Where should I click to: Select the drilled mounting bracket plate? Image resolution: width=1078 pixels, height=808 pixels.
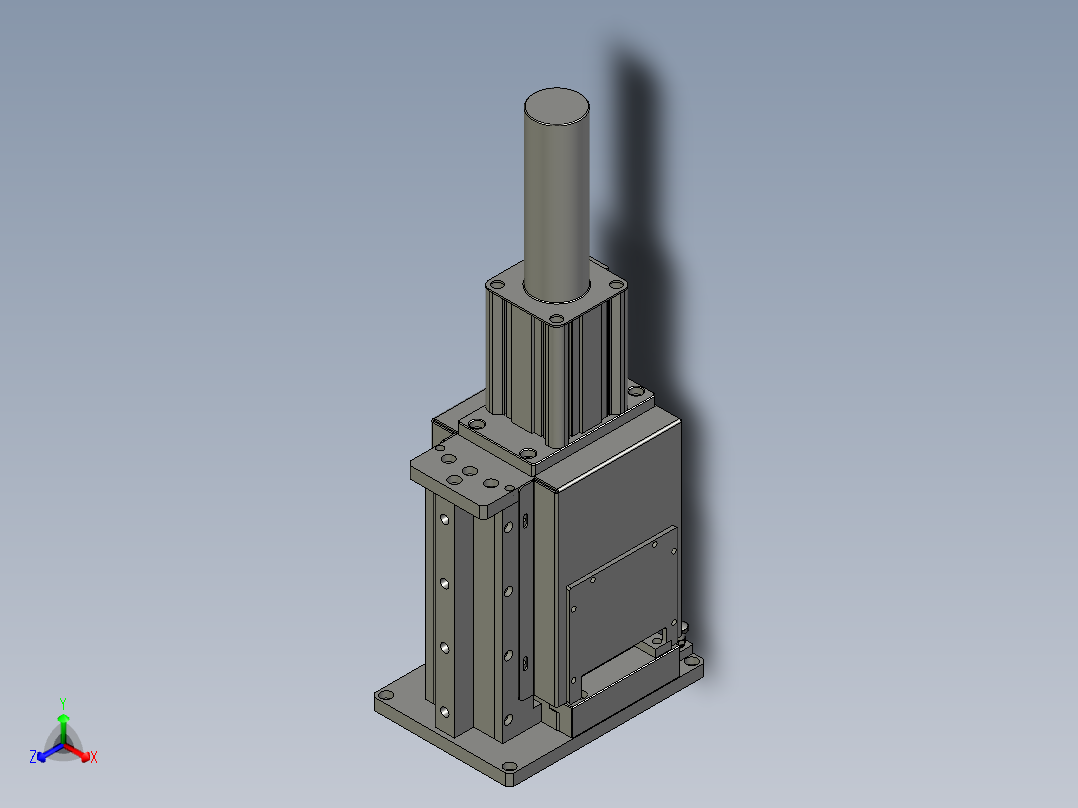(x=472, y=477)
